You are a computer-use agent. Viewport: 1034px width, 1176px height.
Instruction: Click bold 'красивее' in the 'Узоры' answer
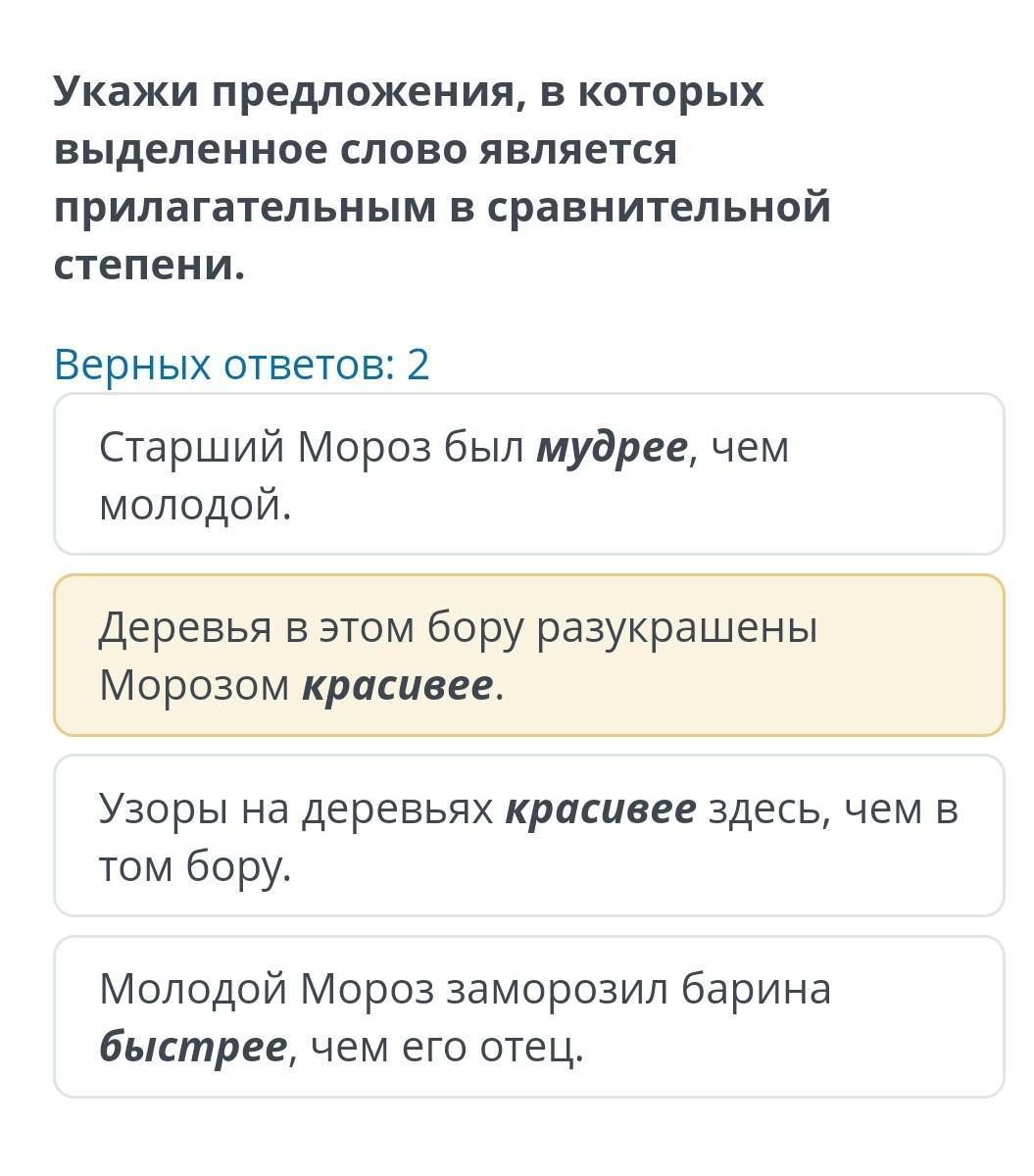[x=600, y=809]
